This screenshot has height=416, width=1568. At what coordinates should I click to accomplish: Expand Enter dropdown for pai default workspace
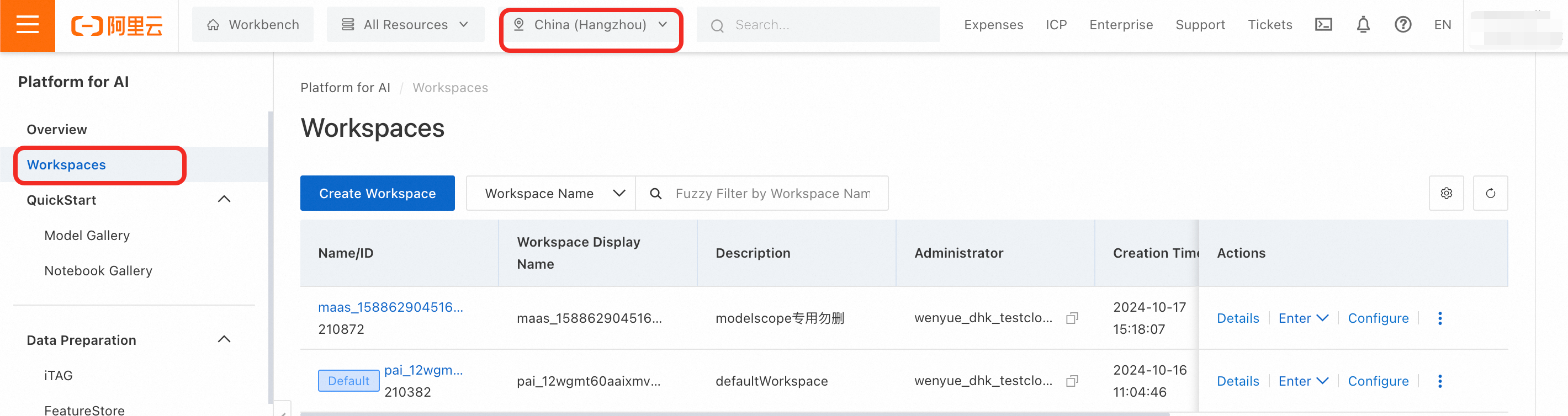[x=1302, y=381]
